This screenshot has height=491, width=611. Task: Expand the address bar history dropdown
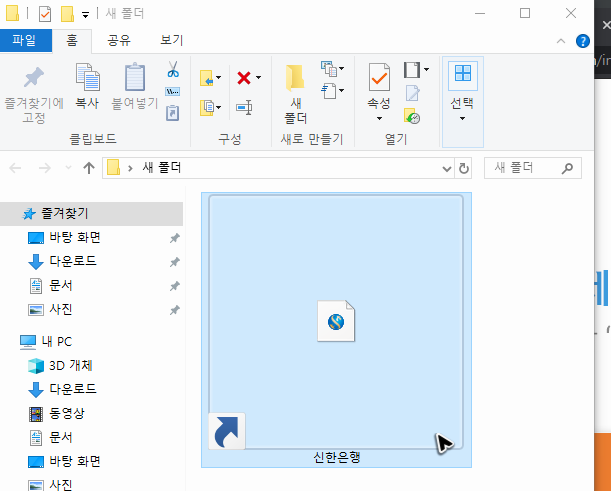tap(447, 168)
